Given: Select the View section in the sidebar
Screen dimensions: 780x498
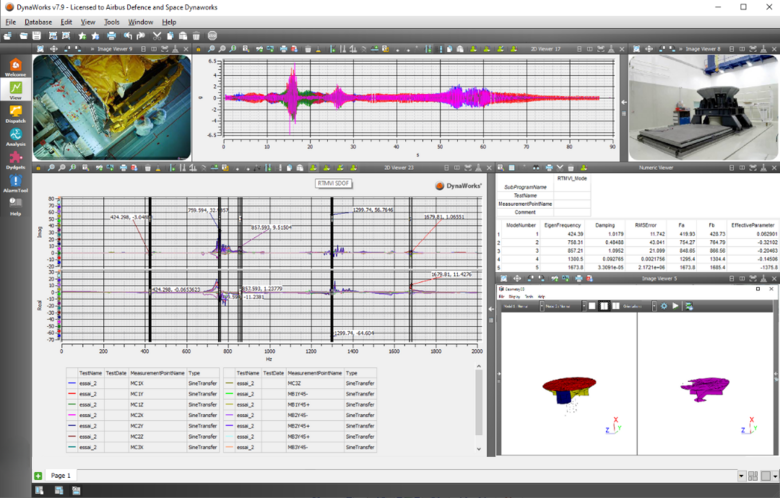Looking at the screenshot, I should 15,90.
